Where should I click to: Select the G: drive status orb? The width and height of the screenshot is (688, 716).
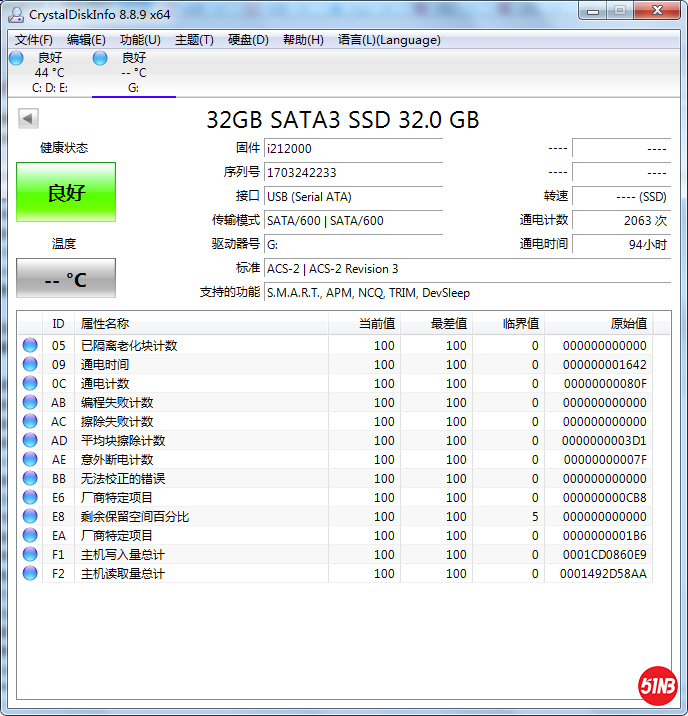tap(100, 58)
